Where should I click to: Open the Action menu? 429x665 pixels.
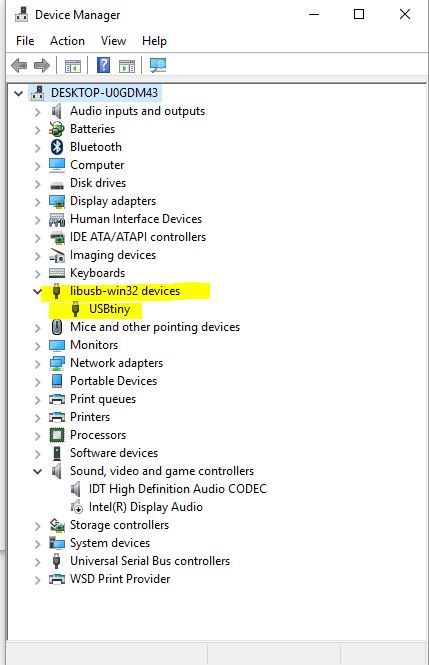click(x=67, y=41)
